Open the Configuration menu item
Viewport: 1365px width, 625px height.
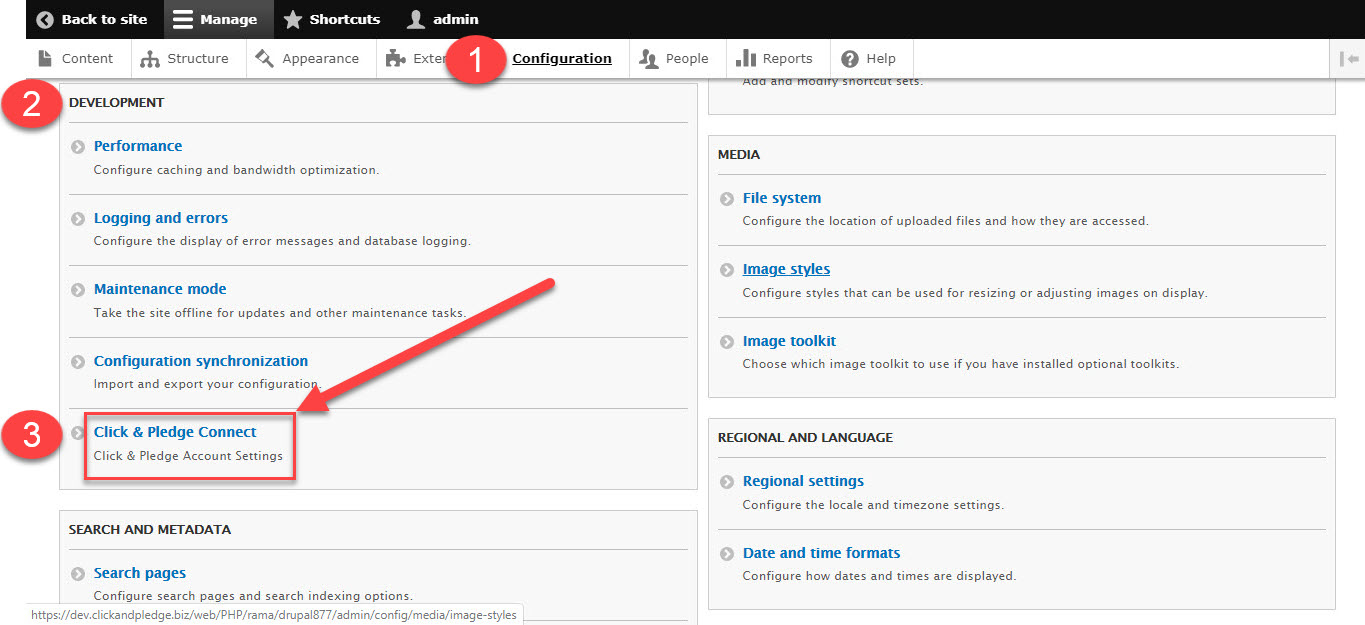coord(562,58)
